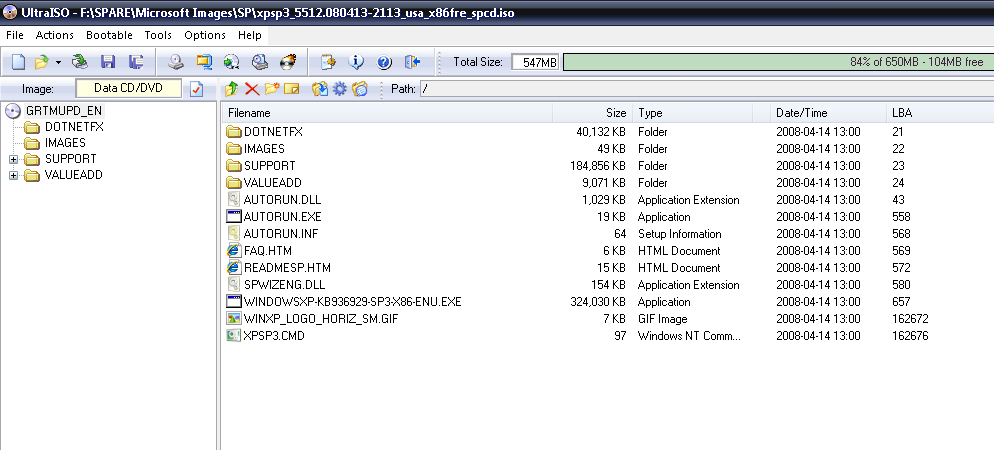Click the blue question mark Help icon
The height and width of the screenshot is (450, 994).
[x=384, y=62]
